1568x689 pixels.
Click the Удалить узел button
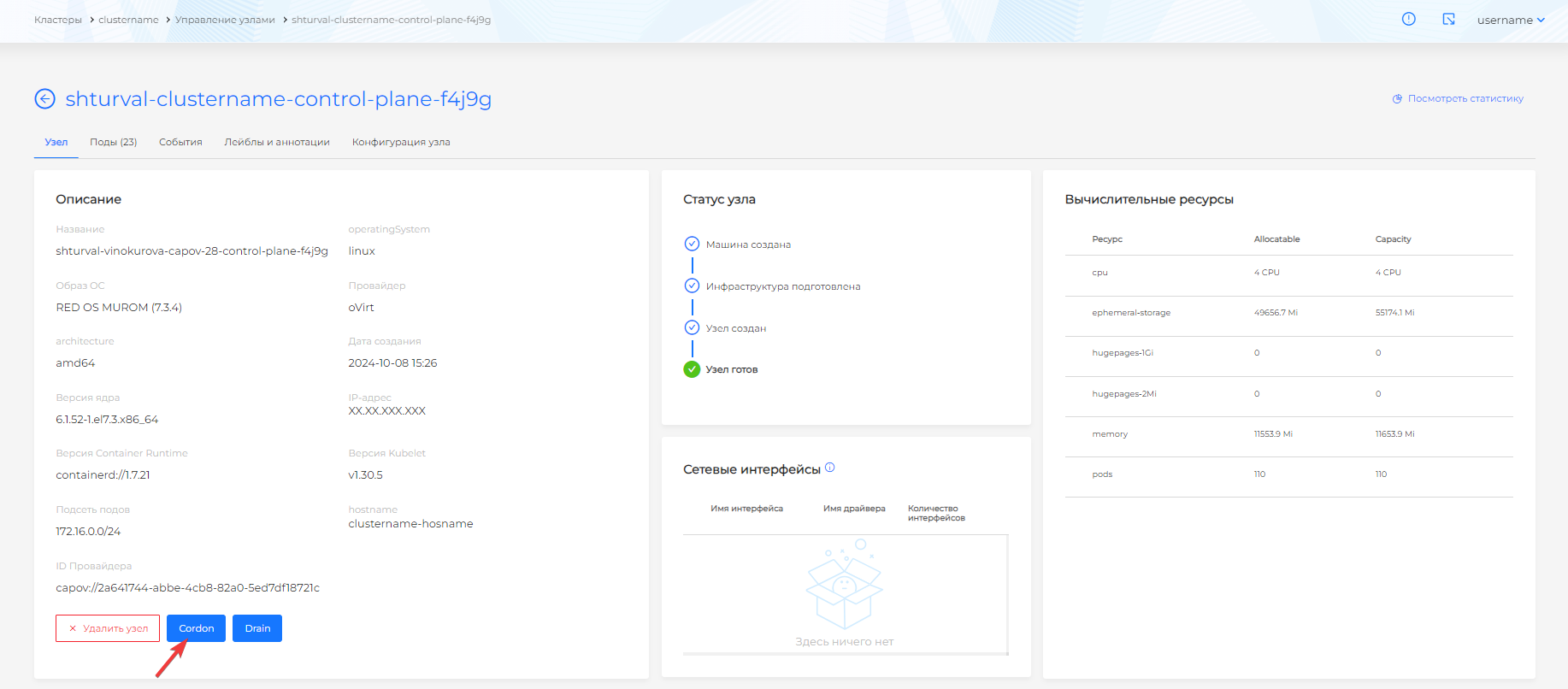click(108, 628)
